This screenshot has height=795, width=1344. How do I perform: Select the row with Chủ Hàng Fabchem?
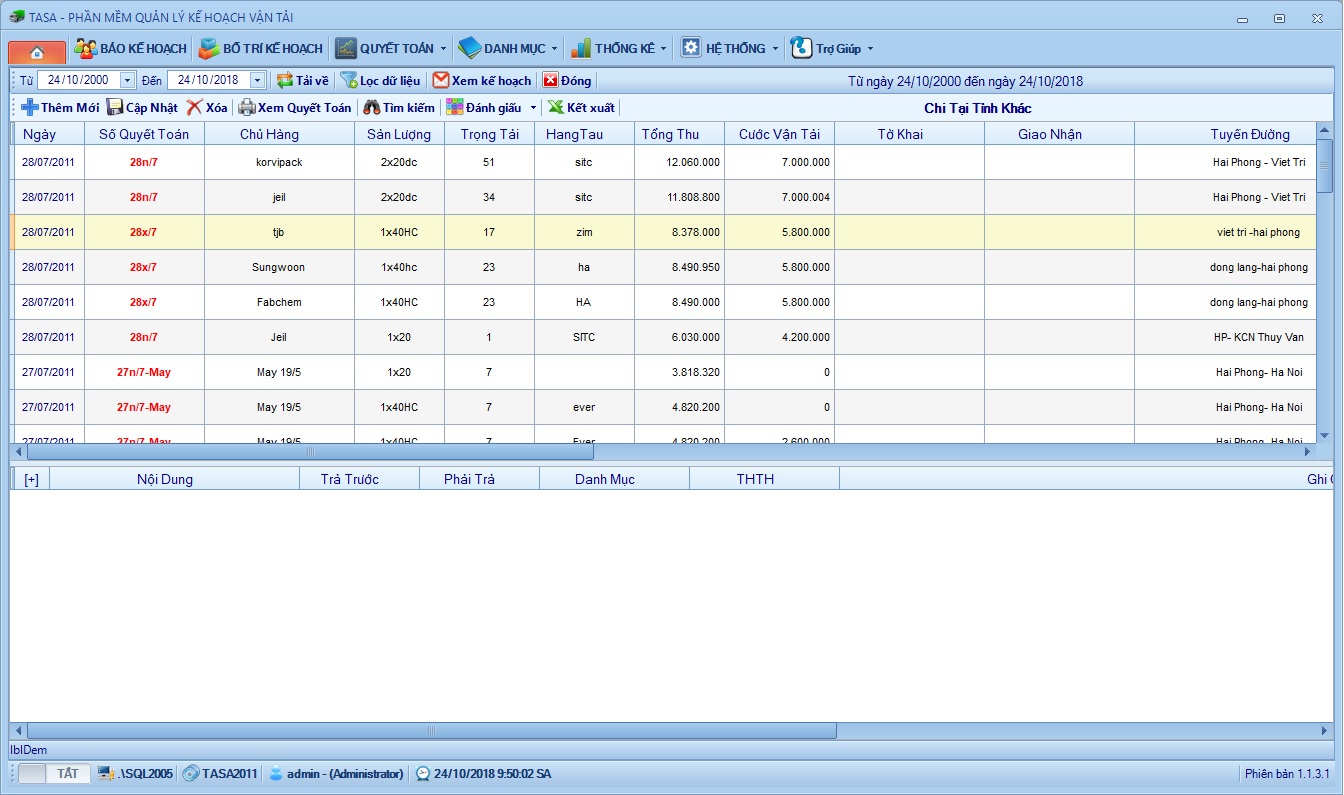(278, 302)
